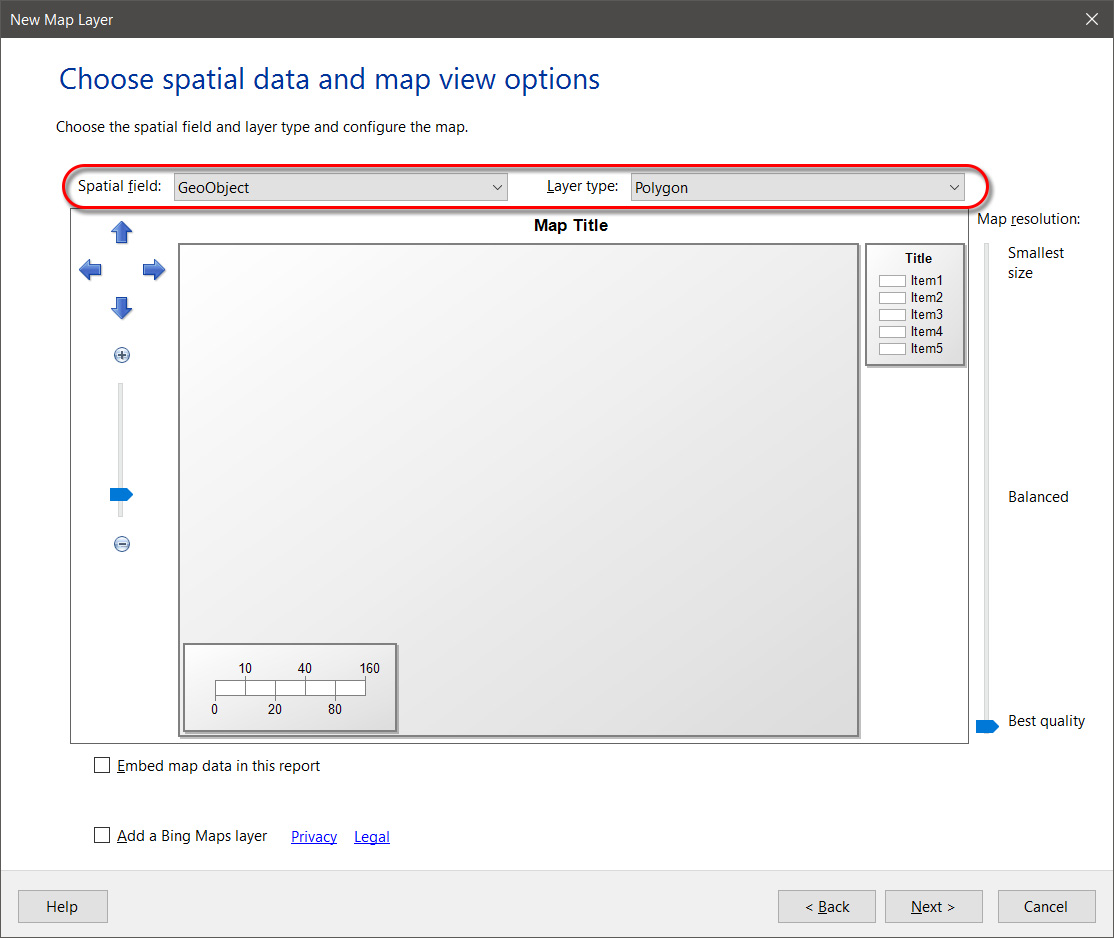Click the Next button
The height and width of the screenshot is (938, 1114).
933,907
